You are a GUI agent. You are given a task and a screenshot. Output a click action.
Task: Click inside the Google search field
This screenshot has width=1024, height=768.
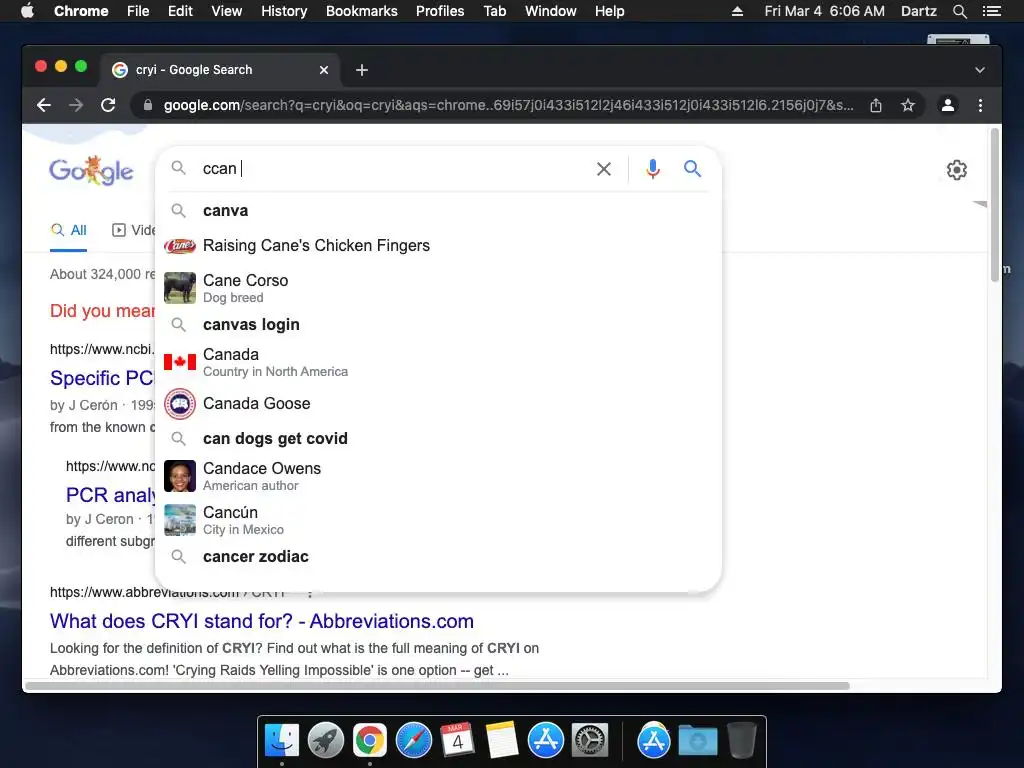click(x=392, y=168)
